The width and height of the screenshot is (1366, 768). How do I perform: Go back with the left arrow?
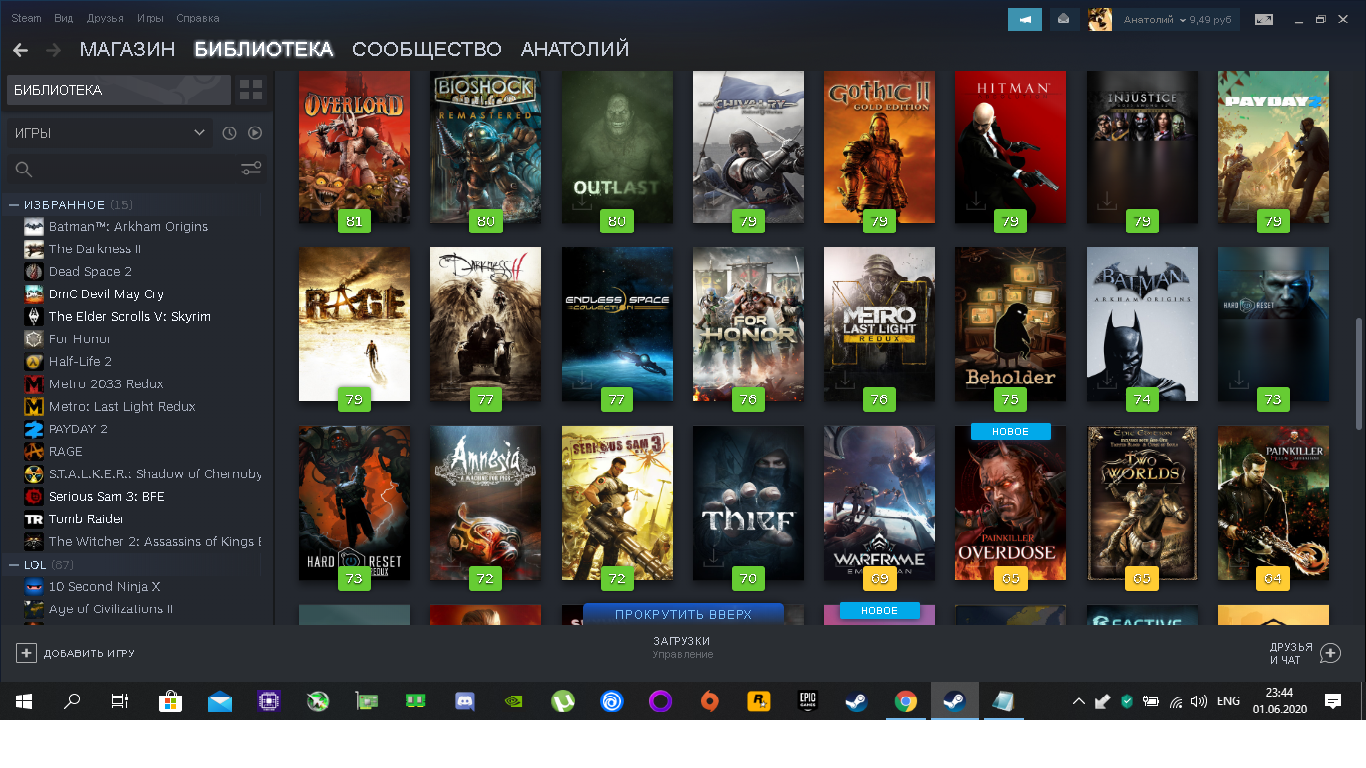pos(20,50)
